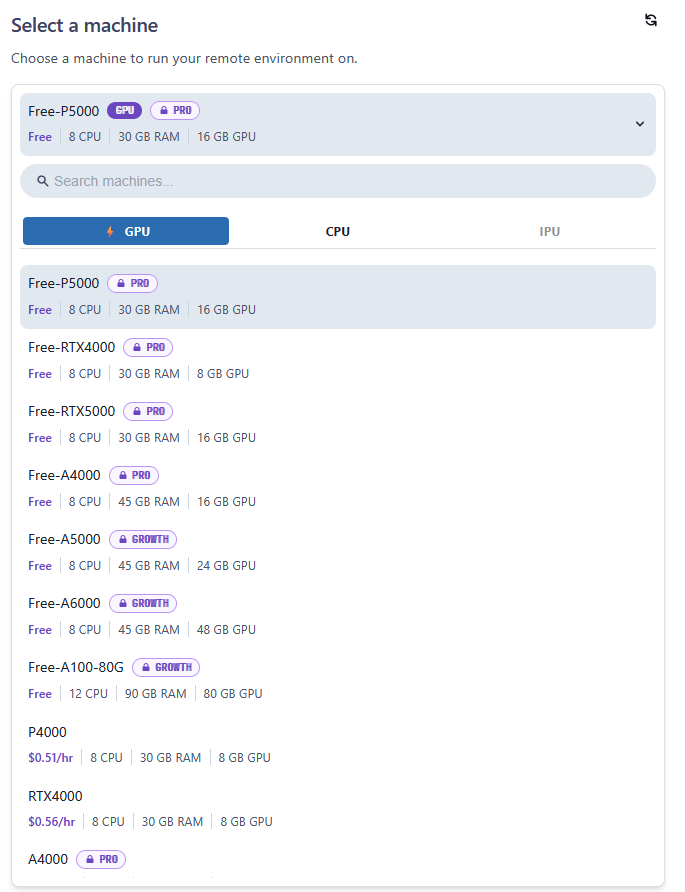Click the lightning bolt icon on GPU tab
The width and height of the screenshot is (685, 892).
(110, 232)
